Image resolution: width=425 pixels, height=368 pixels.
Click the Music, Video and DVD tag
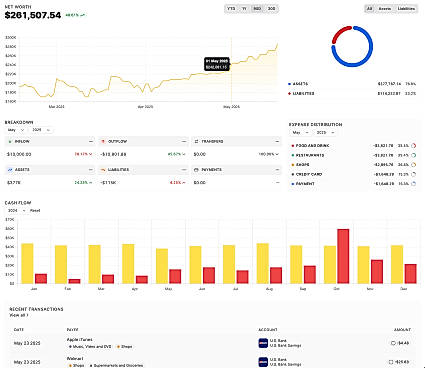(x=90, y=347)
